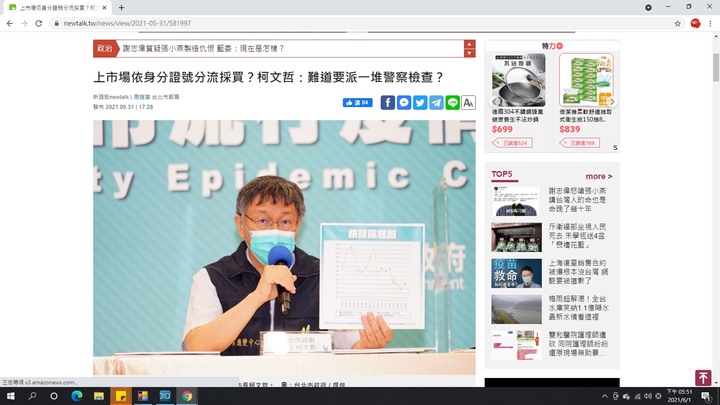Open a new browser tab
720x405 pixels.
[121, 8]
